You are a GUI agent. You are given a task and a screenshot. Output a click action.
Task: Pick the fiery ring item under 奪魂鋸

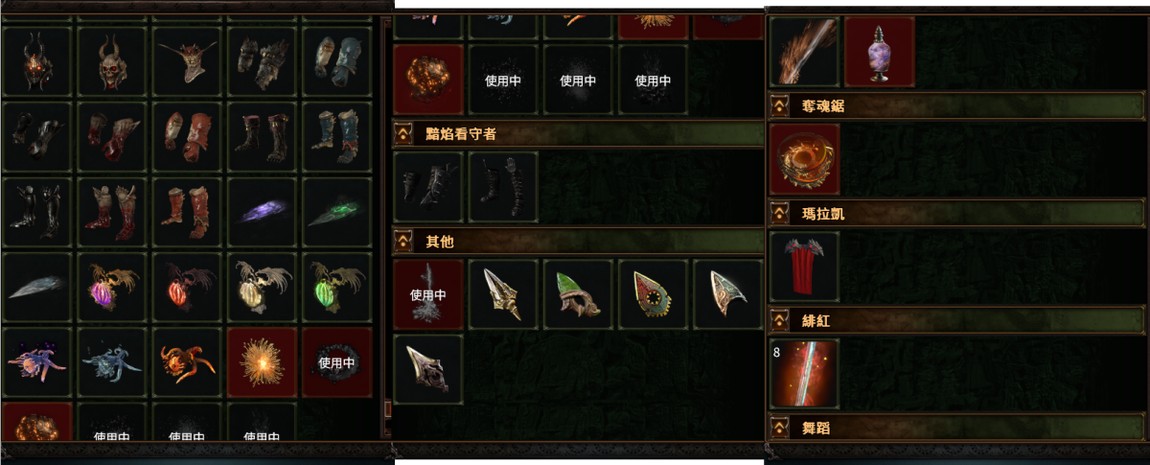pyautogui.click(x=805, y=159)
